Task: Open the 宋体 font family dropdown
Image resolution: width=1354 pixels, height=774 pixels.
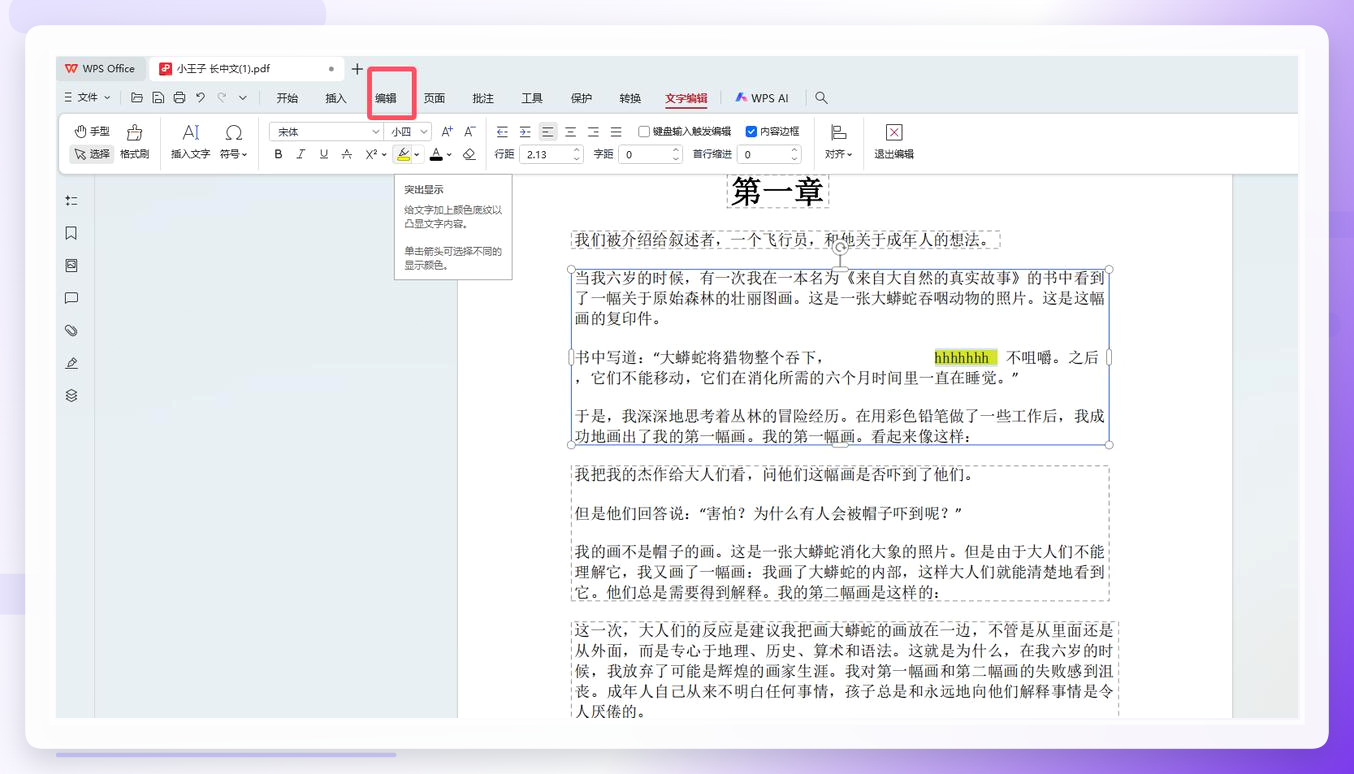Action: click(x=325, y=131)
